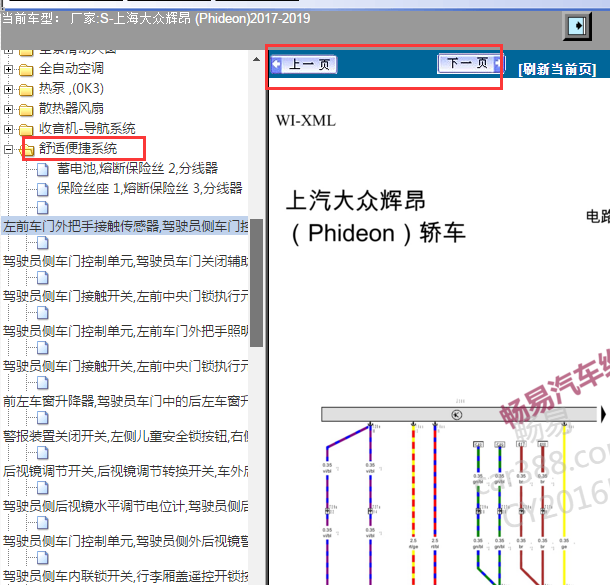Click the arrow panel toggle icon at top right

[x=577, y=26]
